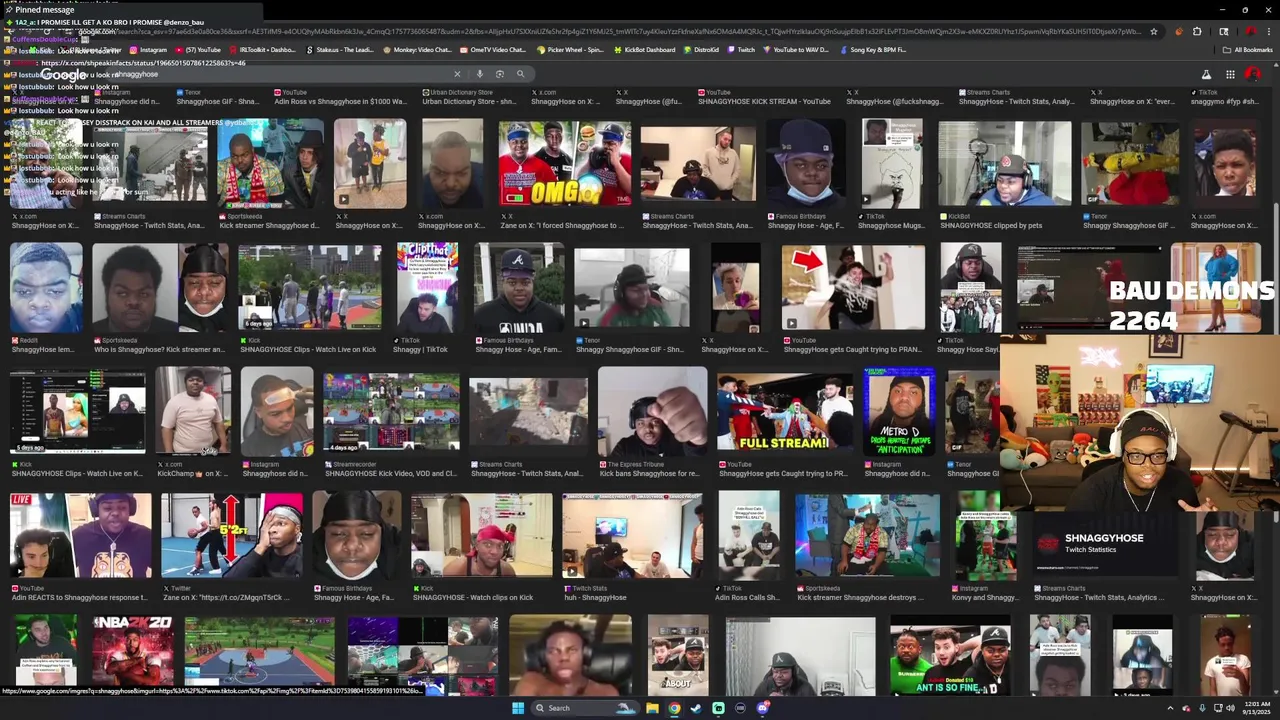Open the Chrome extensions puzzle icon
This screenshot has width=1280, height=720.
[1197, 31]
